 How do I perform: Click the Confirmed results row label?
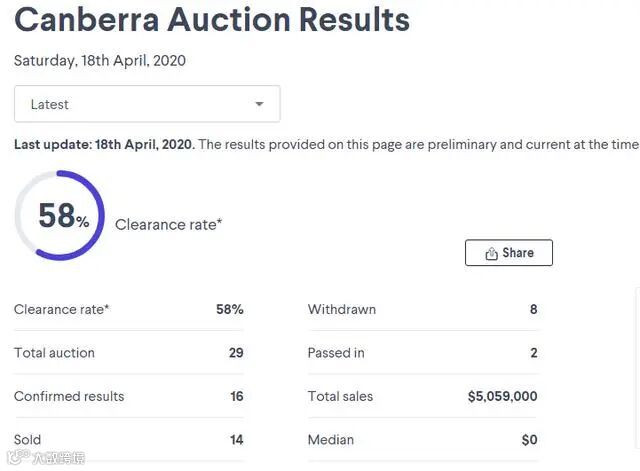coord(69,396)
